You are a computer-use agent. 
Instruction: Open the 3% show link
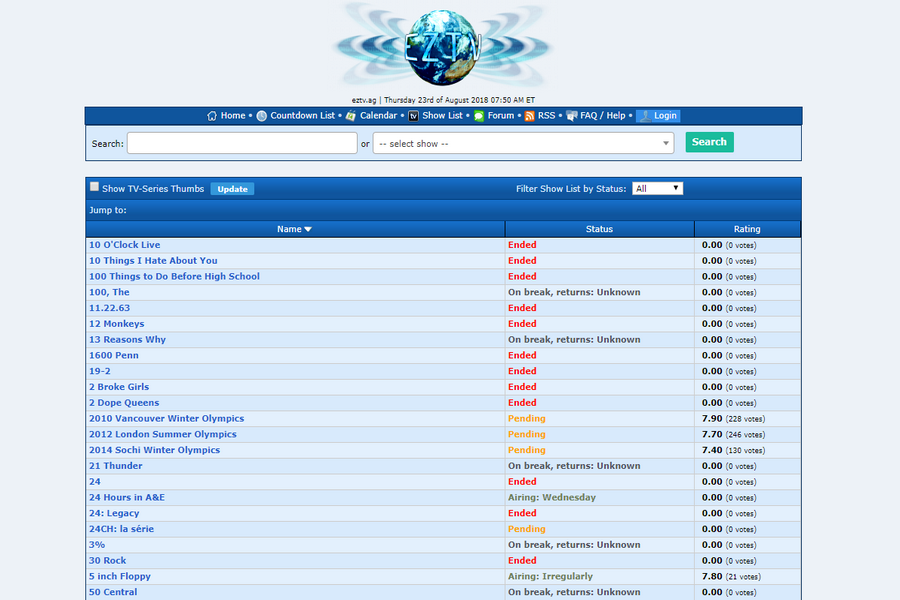(x=97, y=545)
